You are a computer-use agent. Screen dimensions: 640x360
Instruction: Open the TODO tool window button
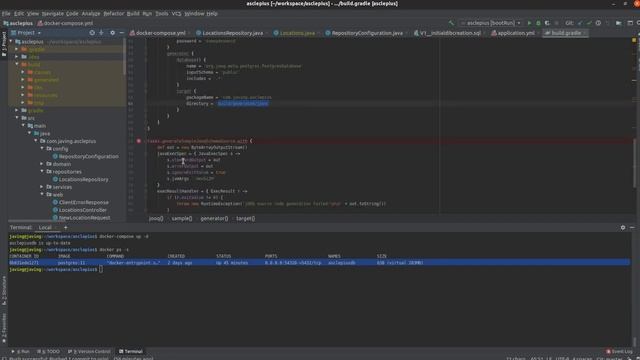click(49, 351)
